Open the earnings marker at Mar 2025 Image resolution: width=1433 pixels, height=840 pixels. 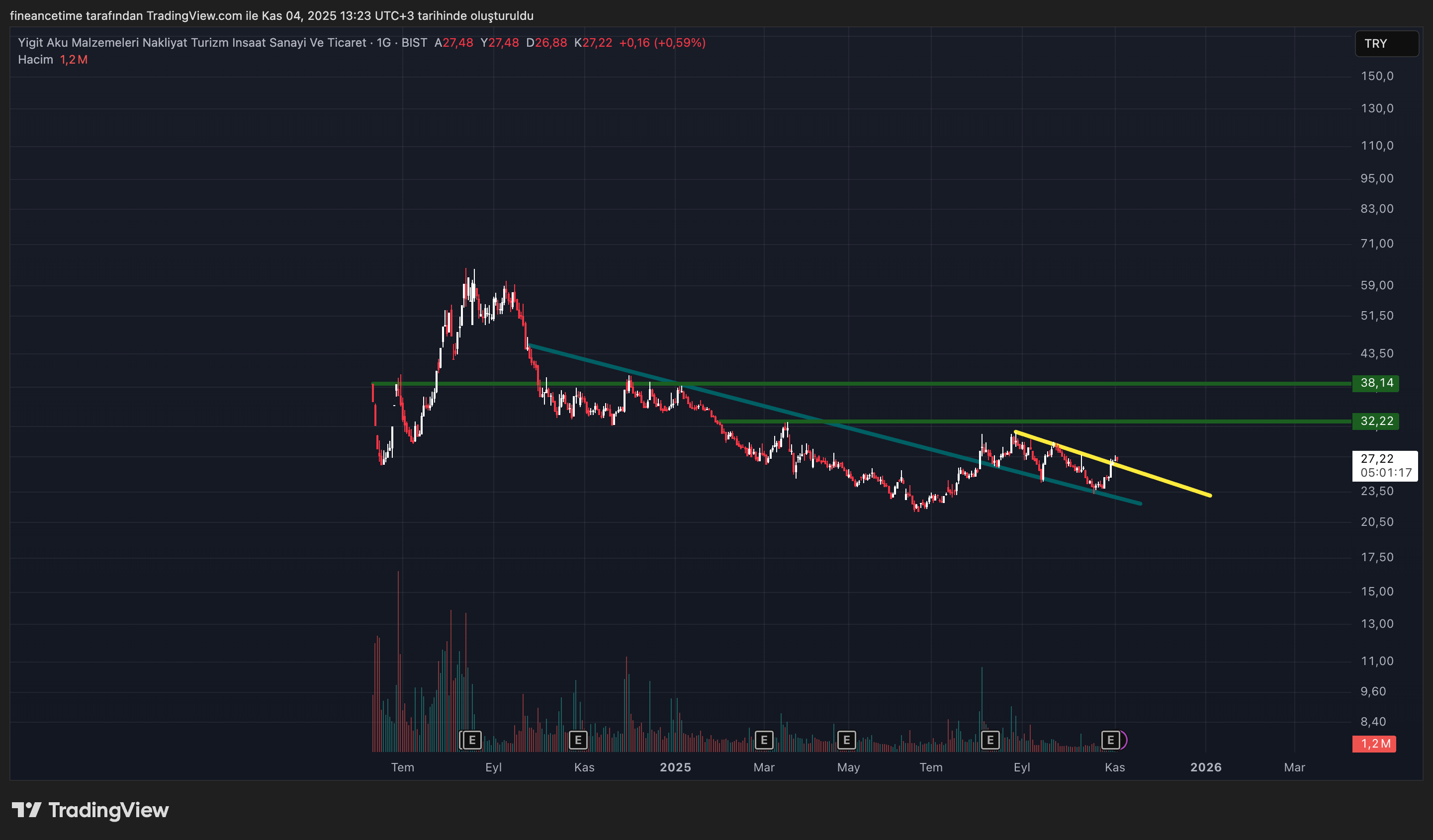[x=764, y=740]
